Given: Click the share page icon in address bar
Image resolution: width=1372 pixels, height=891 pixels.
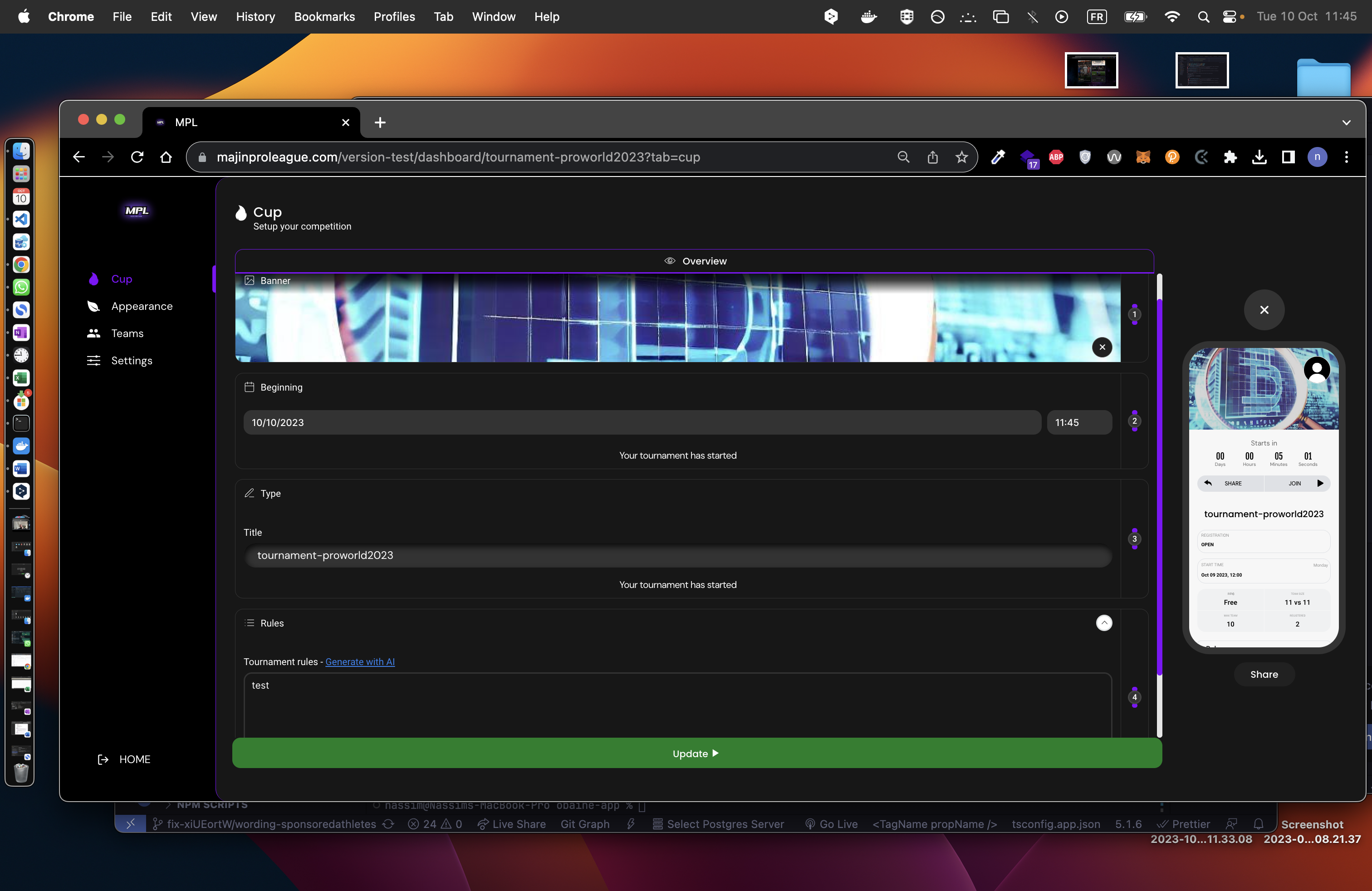Looking at the screenshot, I should pos(932,157).
